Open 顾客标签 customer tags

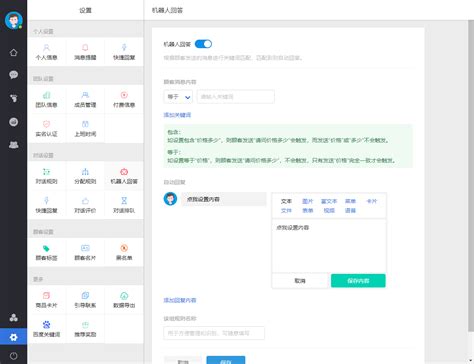tap(46, 252)
